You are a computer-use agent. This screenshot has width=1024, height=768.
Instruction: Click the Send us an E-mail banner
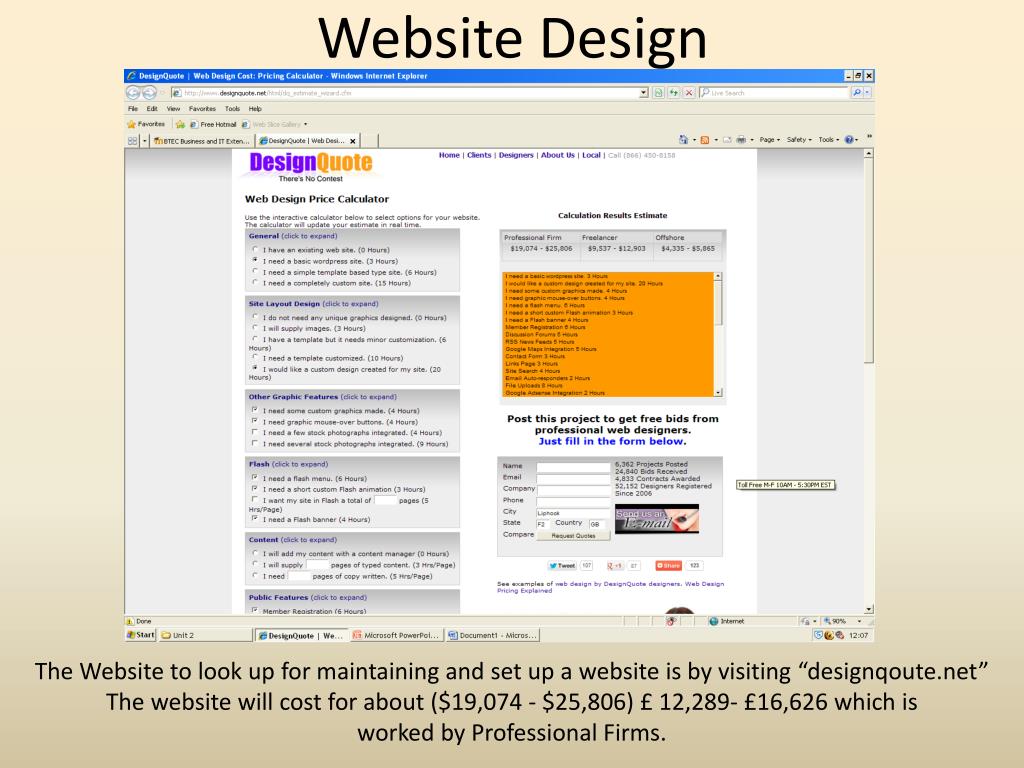pyautogui.click(x=656, y=519)
